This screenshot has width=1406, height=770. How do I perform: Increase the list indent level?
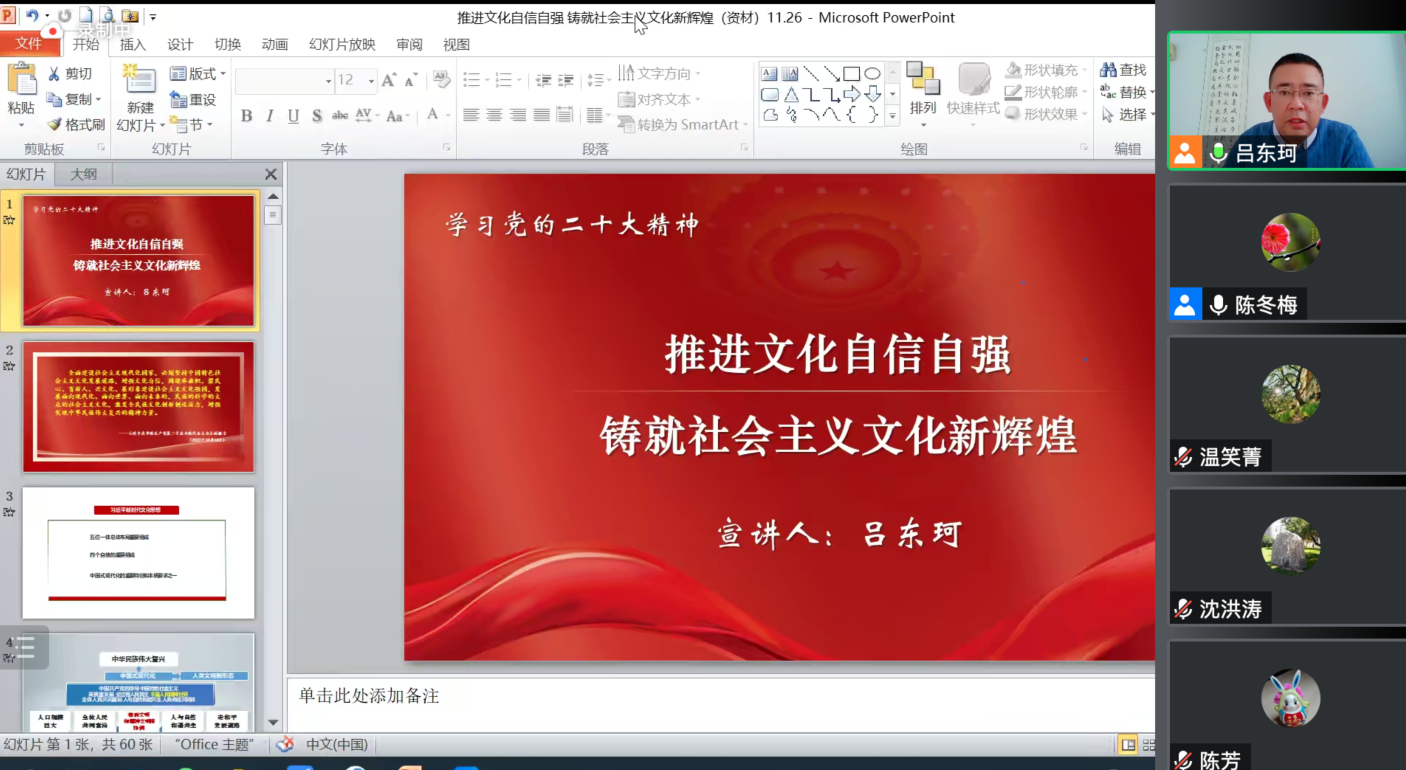[x=566, y=81]
